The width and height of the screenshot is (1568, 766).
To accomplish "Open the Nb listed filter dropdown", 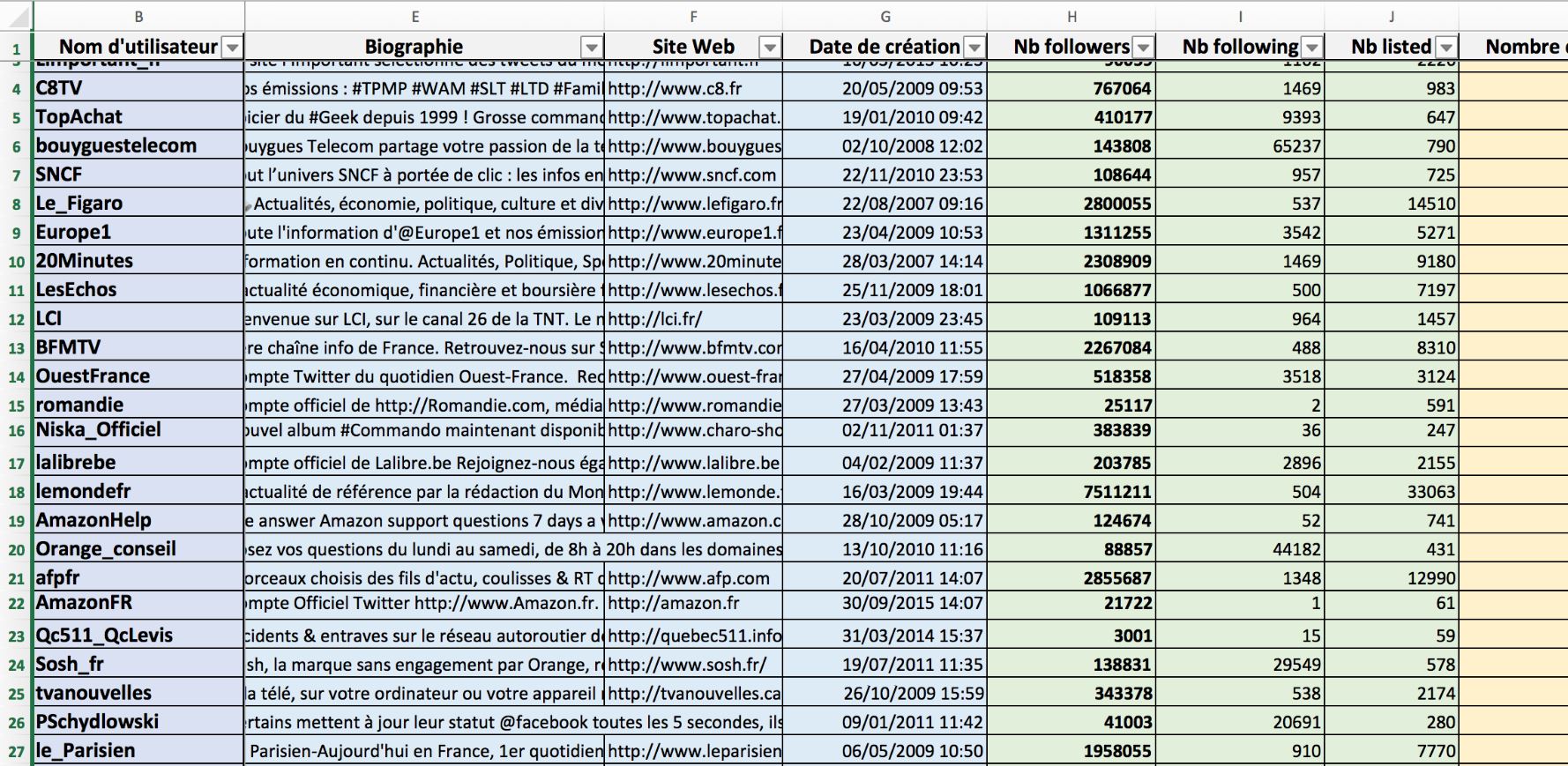I will (1446, 48).
